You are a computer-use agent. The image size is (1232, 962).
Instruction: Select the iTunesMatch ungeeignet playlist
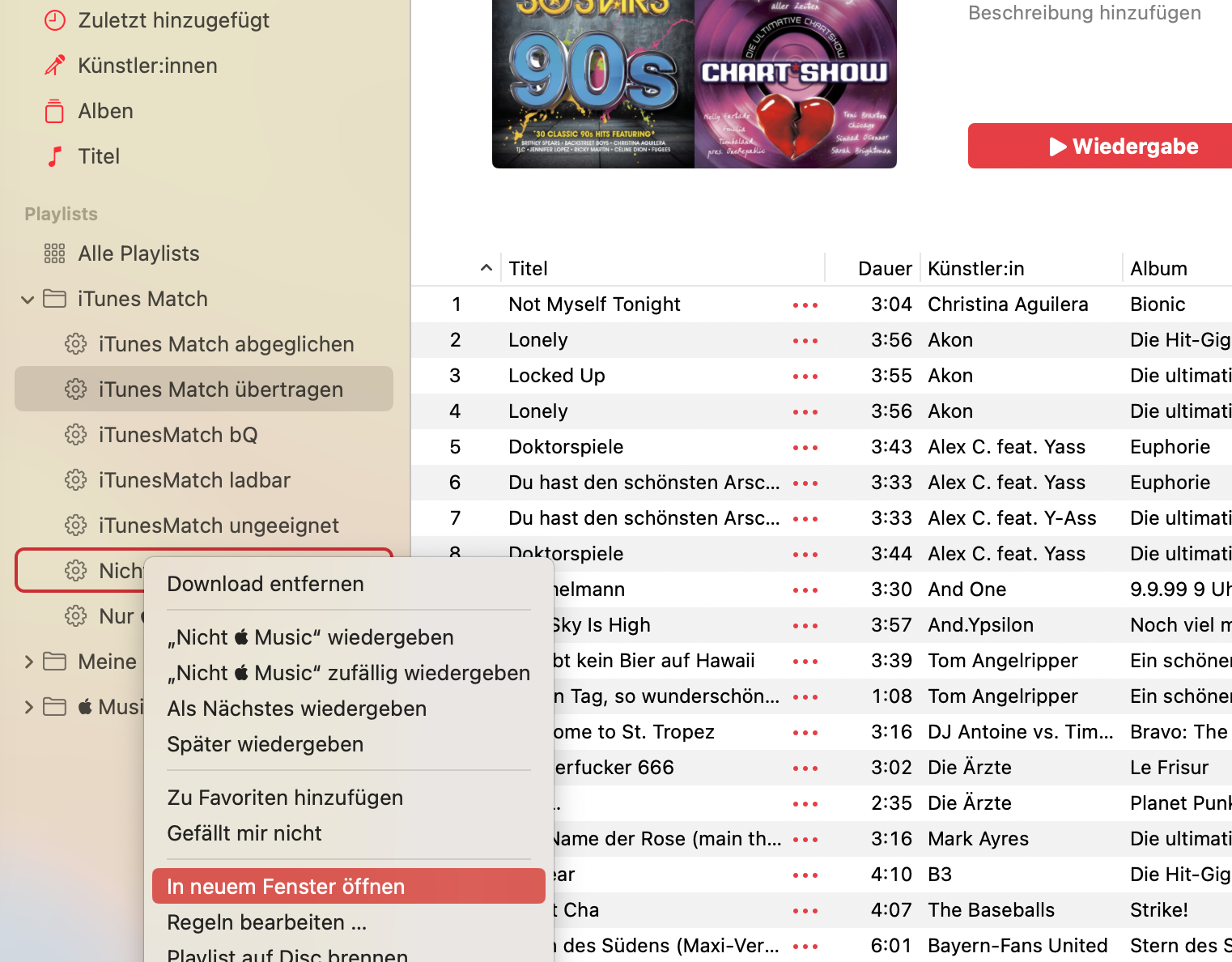point(219,526)
